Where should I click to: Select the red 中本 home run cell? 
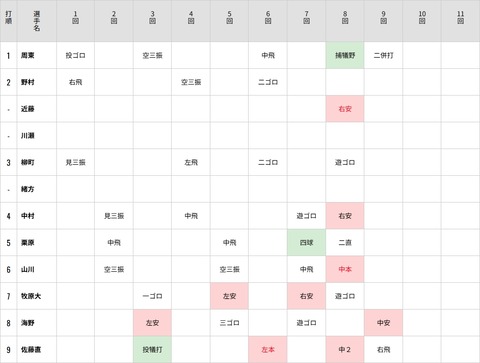[345, 269]
